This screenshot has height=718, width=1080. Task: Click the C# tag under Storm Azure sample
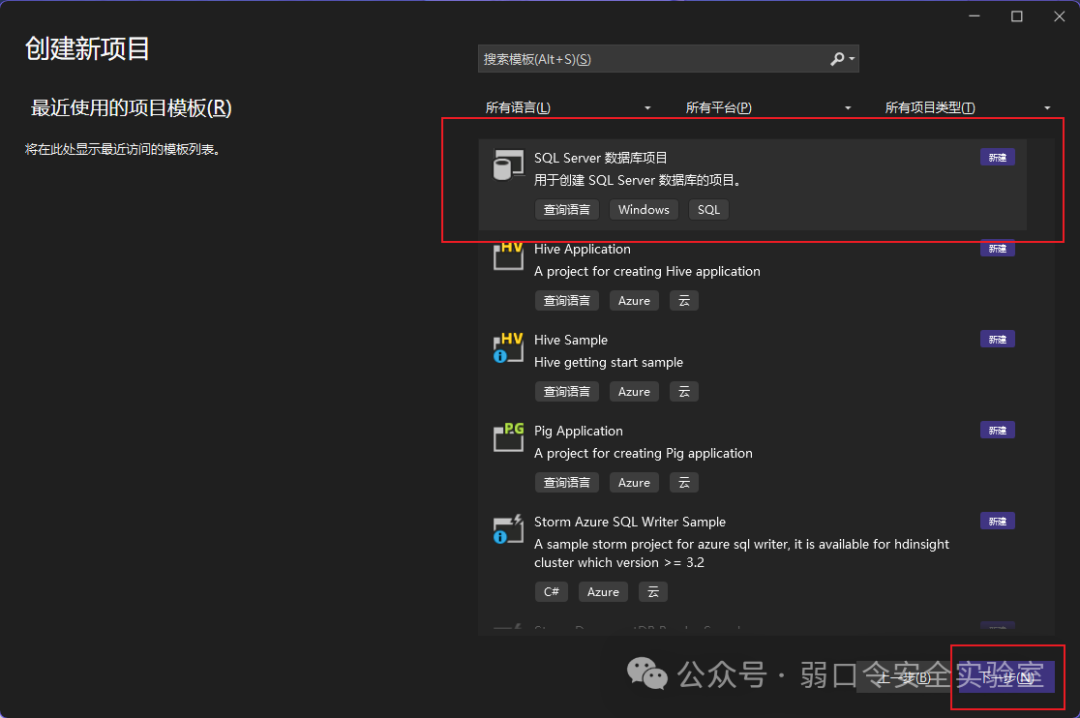point(552,592)
